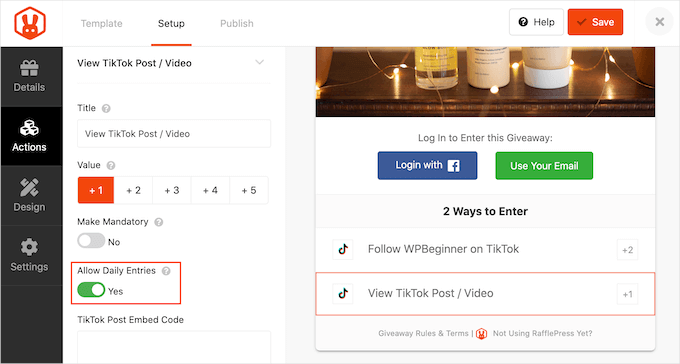680x364 pixels.
Task: Open the Actions sidebar panel
Action: click(29, 136)
